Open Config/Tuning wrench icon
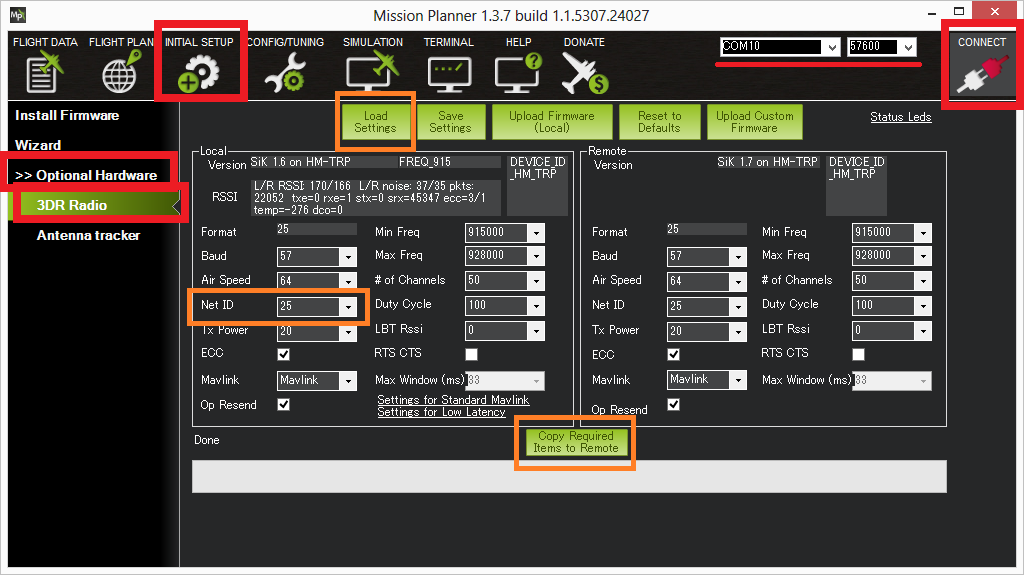Image resolution: width=1024 pixels, height=575 pixels. [283, 74]
